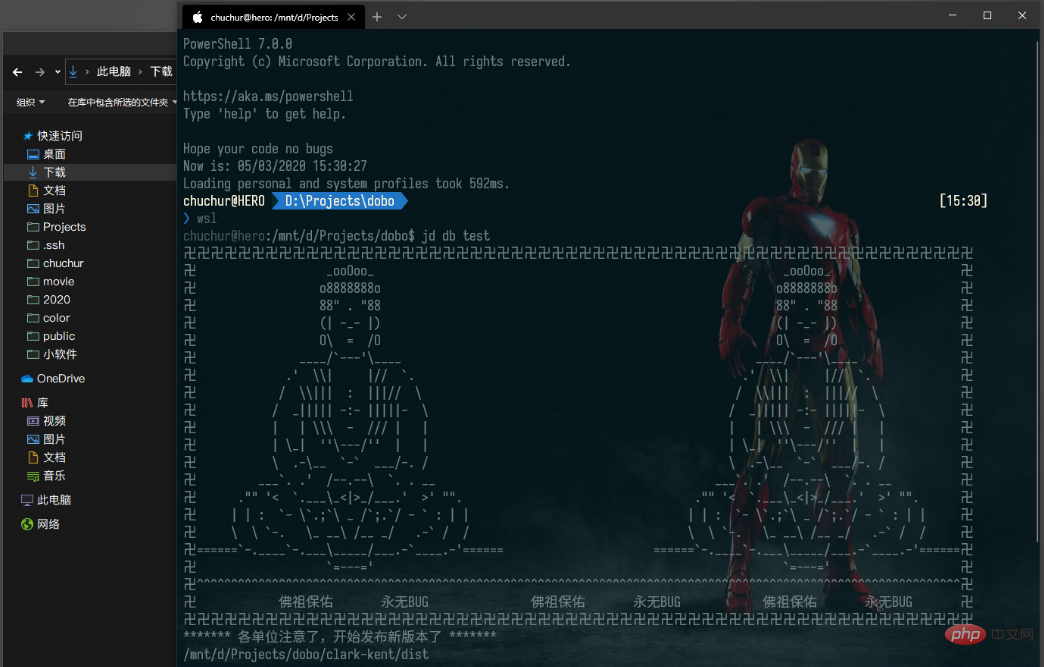The image size is (1044, 667).
Task: Click the OneDrive cloud icon
Action: [x=27, y=379]
